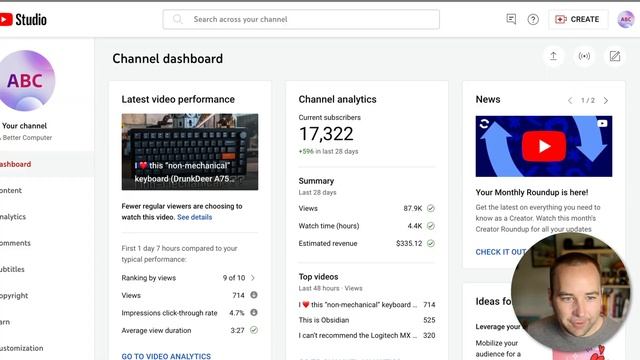Open Analytics in the sidebar
This screenshot has width=640, height=360.
[x=13, y=217]
